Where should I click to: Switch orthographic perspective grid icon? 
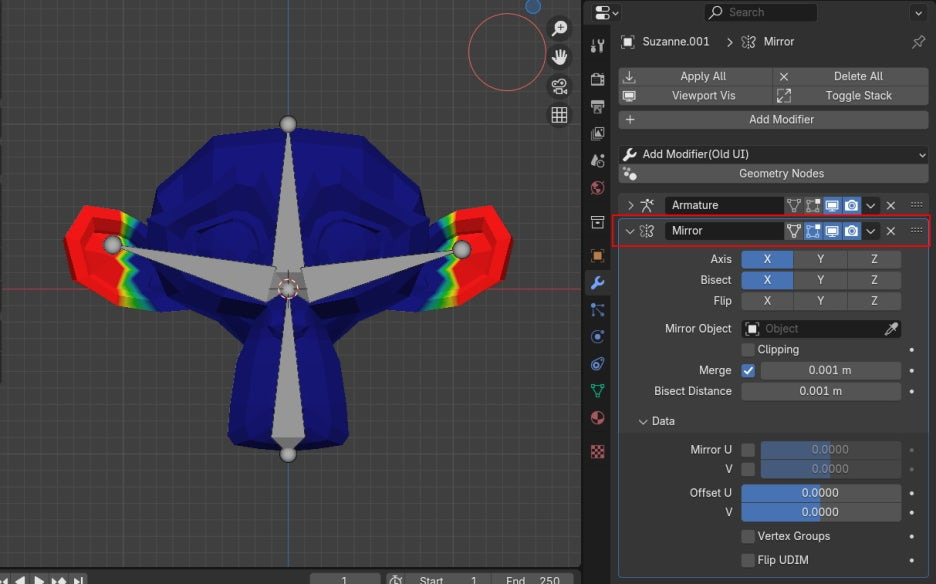[x=559, y=115]
